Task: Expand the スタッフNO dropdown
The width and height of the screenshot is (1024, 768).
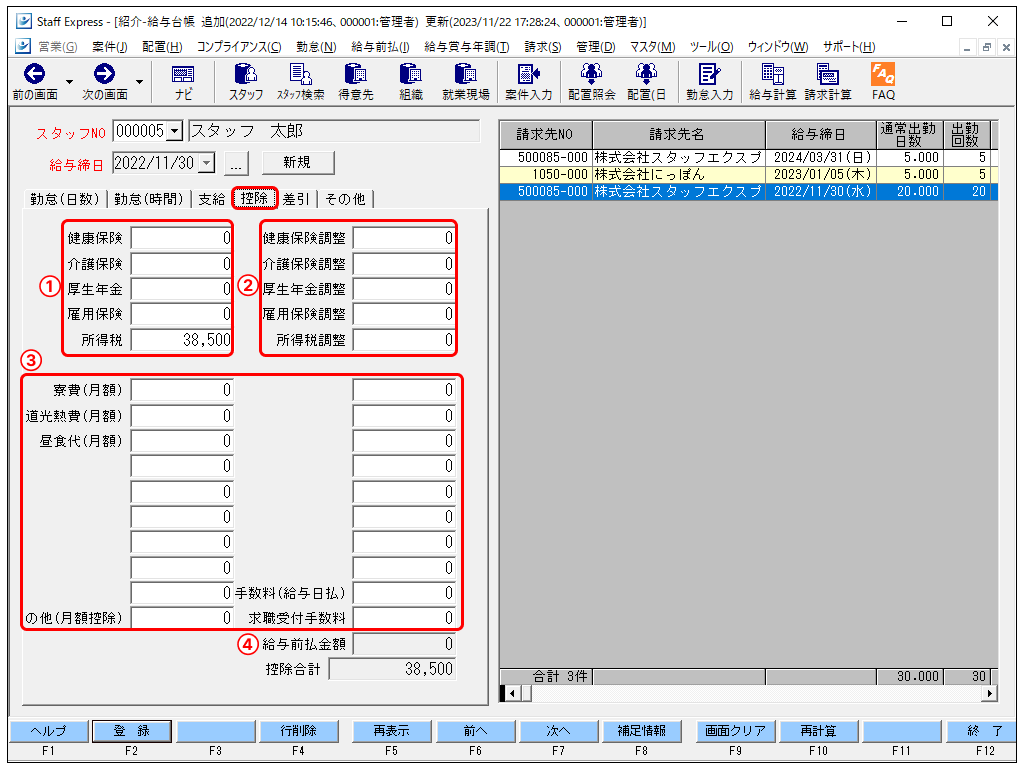Action: [x=175, y=131]
